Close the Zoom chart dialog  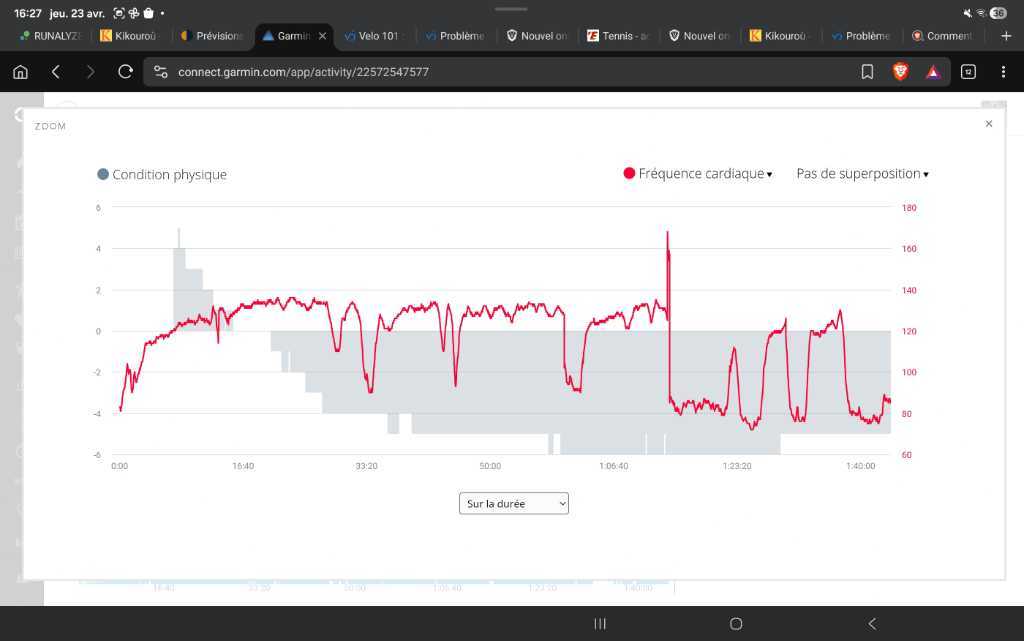pos(989,124)
